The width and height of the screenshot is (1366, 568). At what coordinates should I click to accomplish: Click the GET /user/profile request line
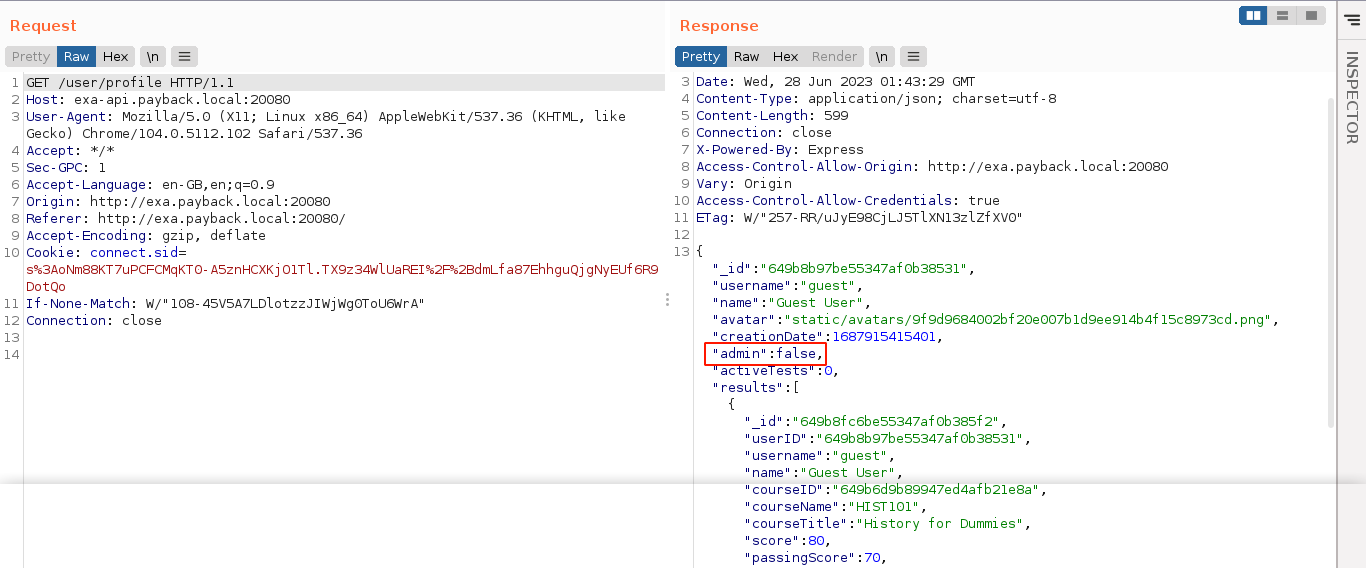(x=130, y=82)
